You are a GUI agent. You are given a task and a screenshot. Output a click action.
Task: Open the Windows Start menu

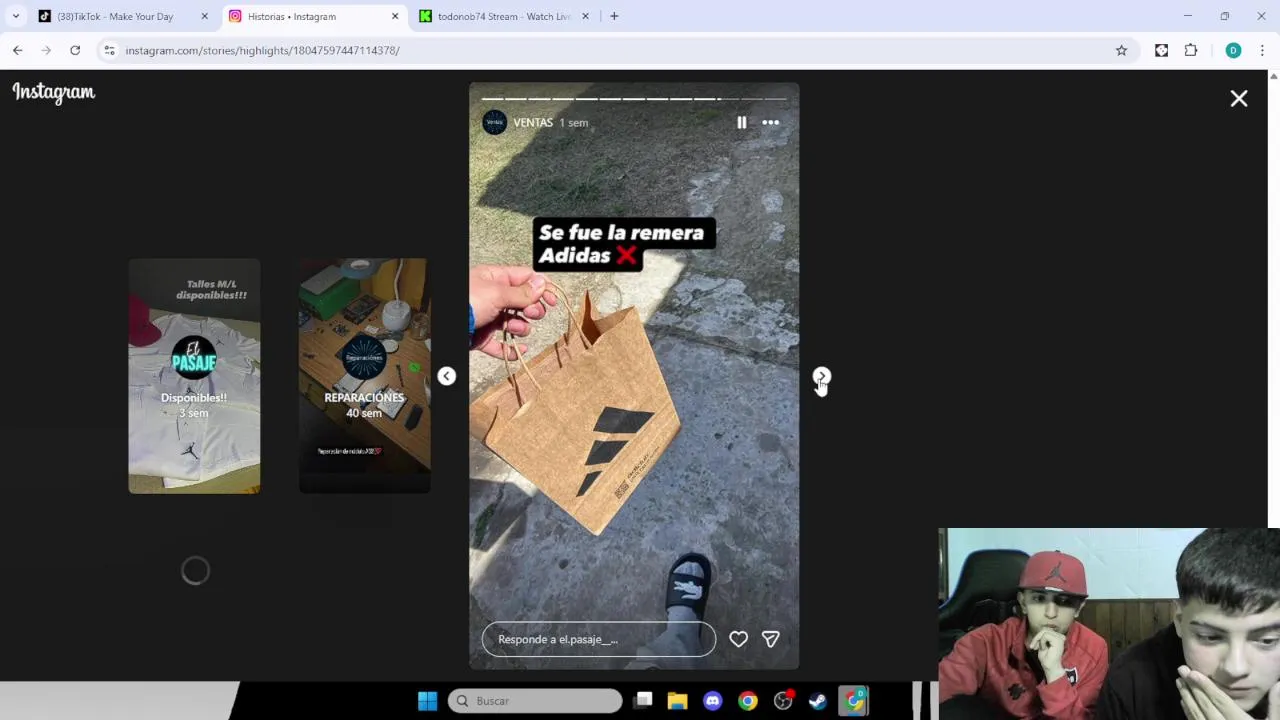click(x=427, y=701)
